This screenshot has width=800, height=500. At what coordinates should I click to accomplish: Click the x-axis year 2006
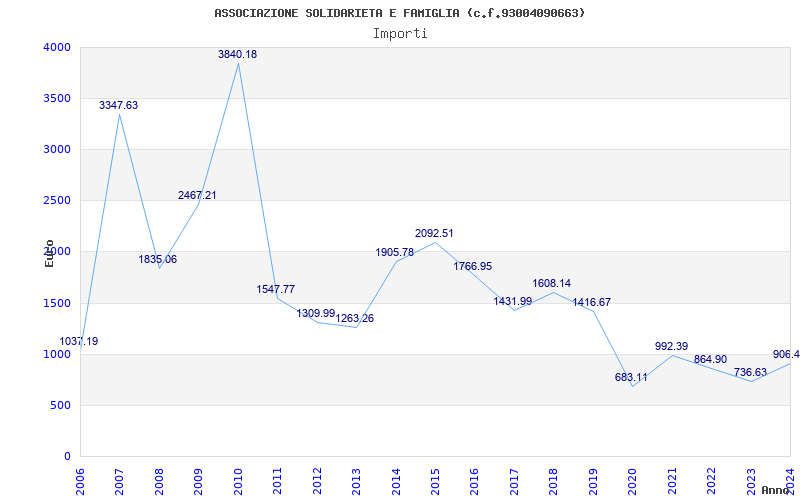click(x=80, y=482)
